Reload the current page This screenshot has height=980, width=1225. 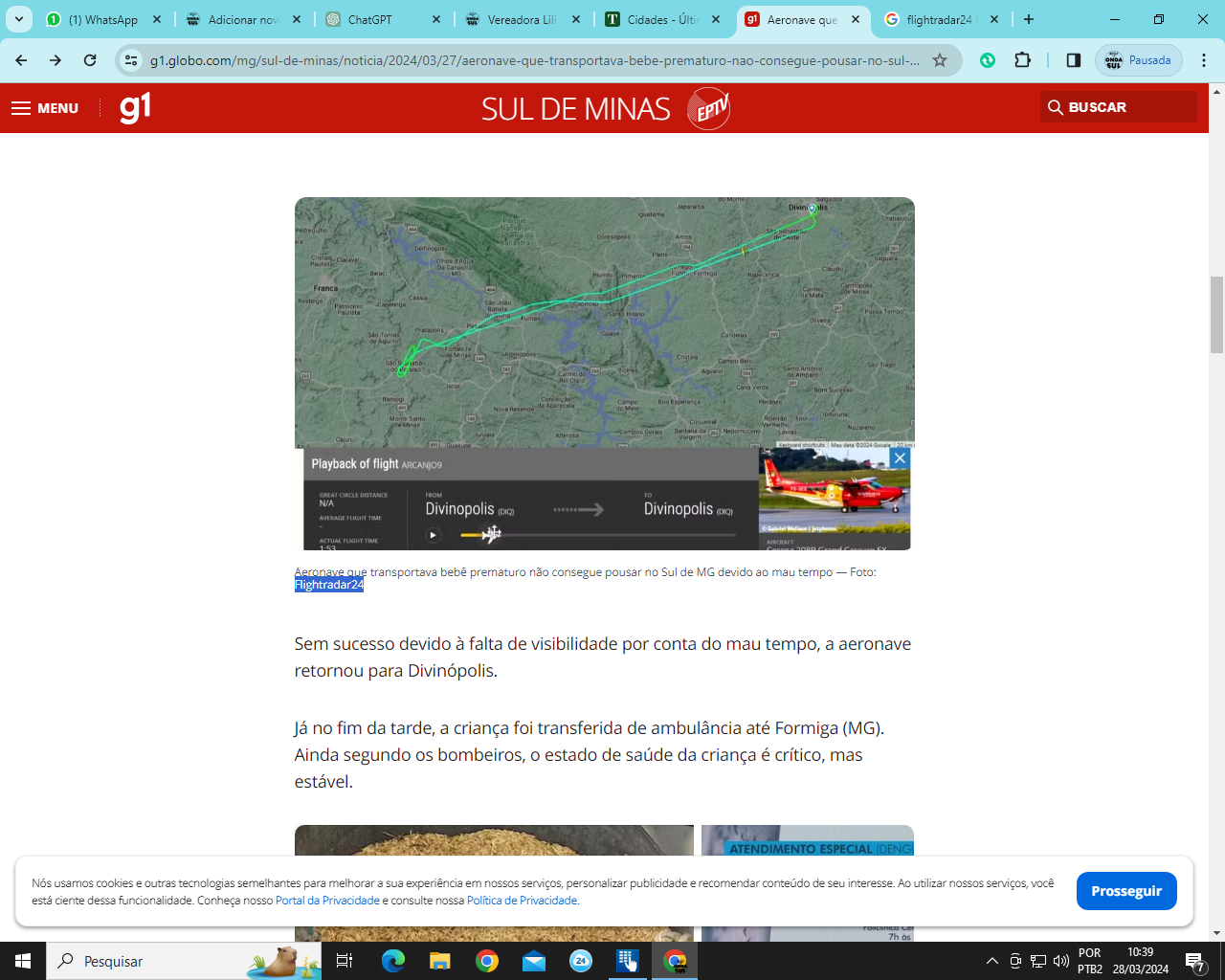(x=90, y=60)
